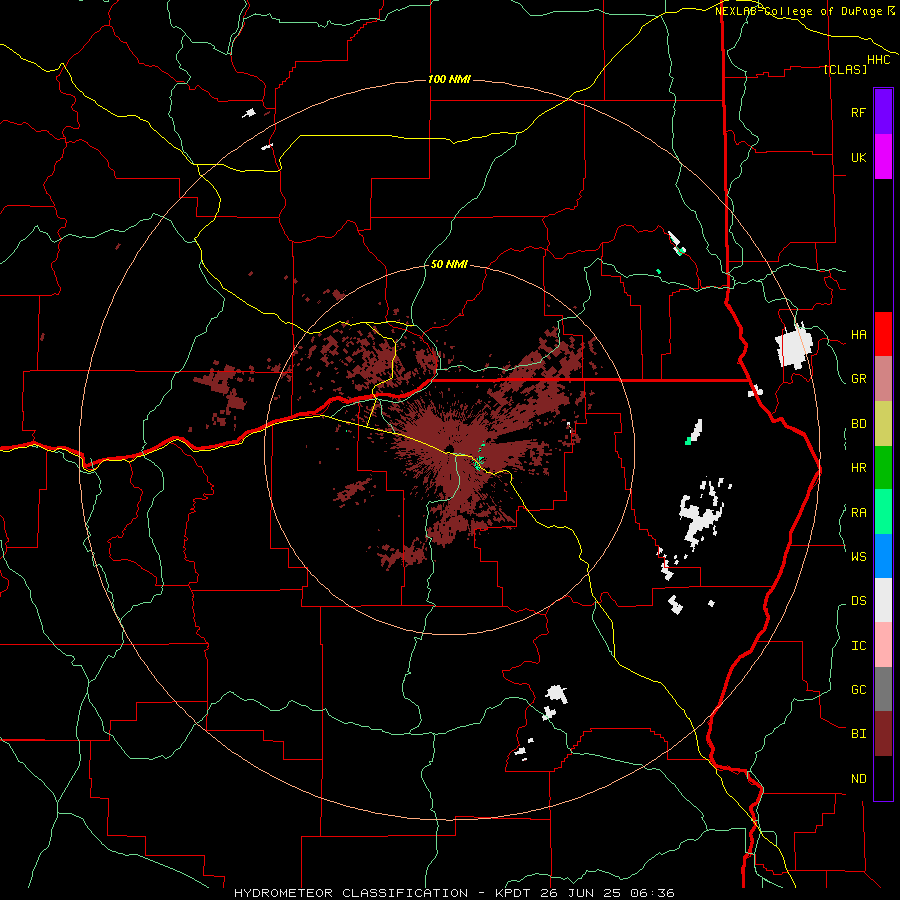Click the DS white legend swatch
The image size is (900, 900).
(x=883, y=600)
